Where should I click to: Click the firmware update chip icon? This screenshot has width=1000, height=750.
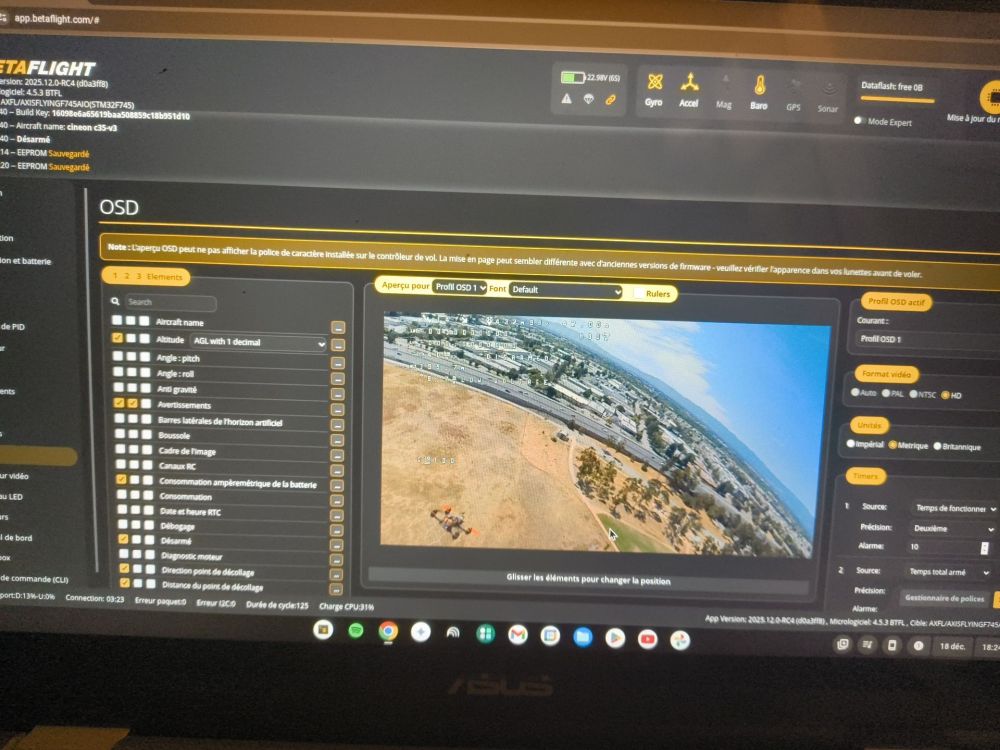coord(990,97)
